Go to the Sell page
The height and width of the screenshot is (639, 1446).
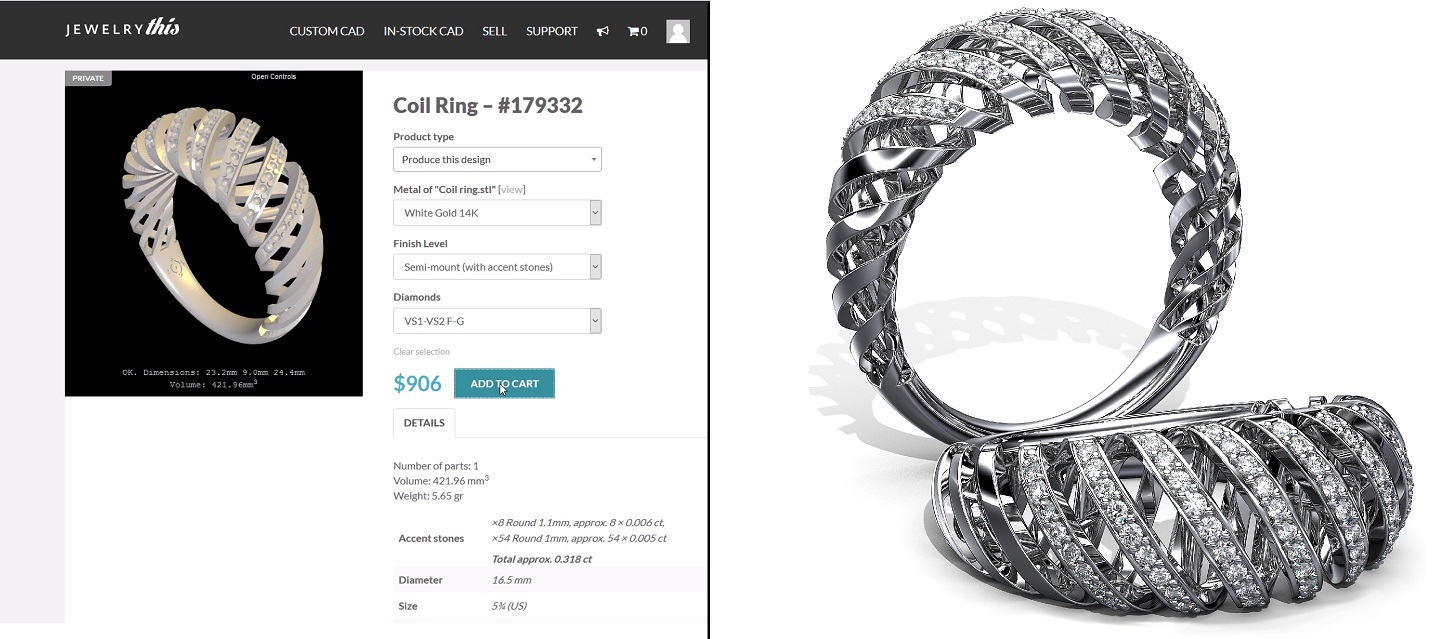(494, 31)
